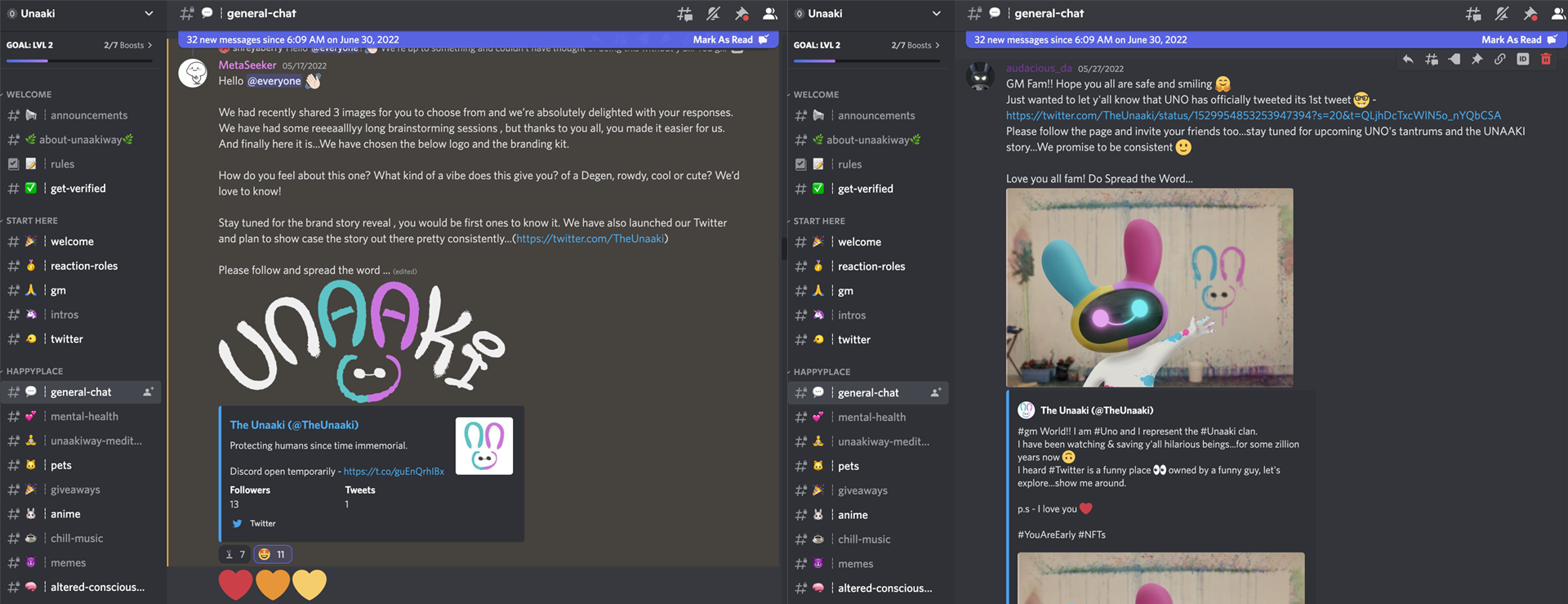Toggle notification mute bell in left window
The width and height of the screenshot is (1568, 604).
713,14
